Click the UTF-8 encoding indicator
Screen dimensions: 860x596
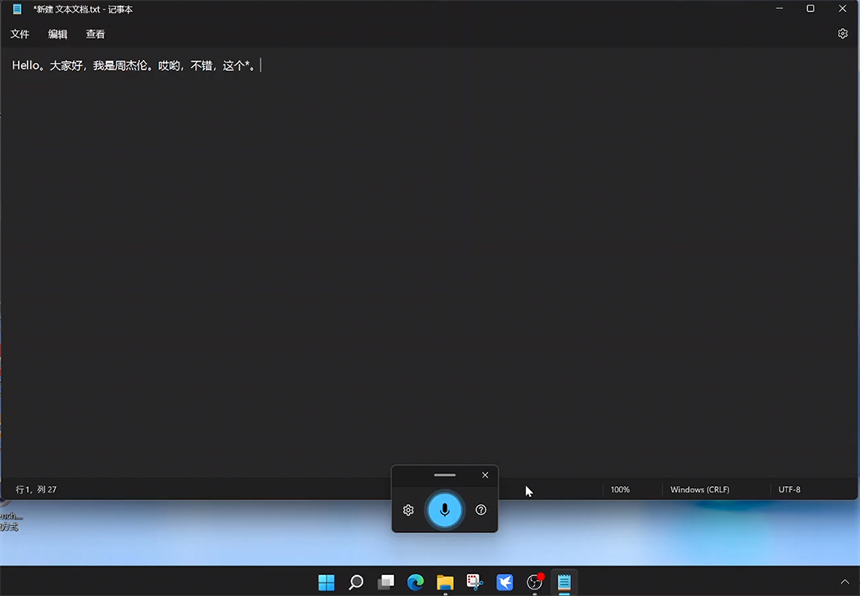[x=789, y=490]
